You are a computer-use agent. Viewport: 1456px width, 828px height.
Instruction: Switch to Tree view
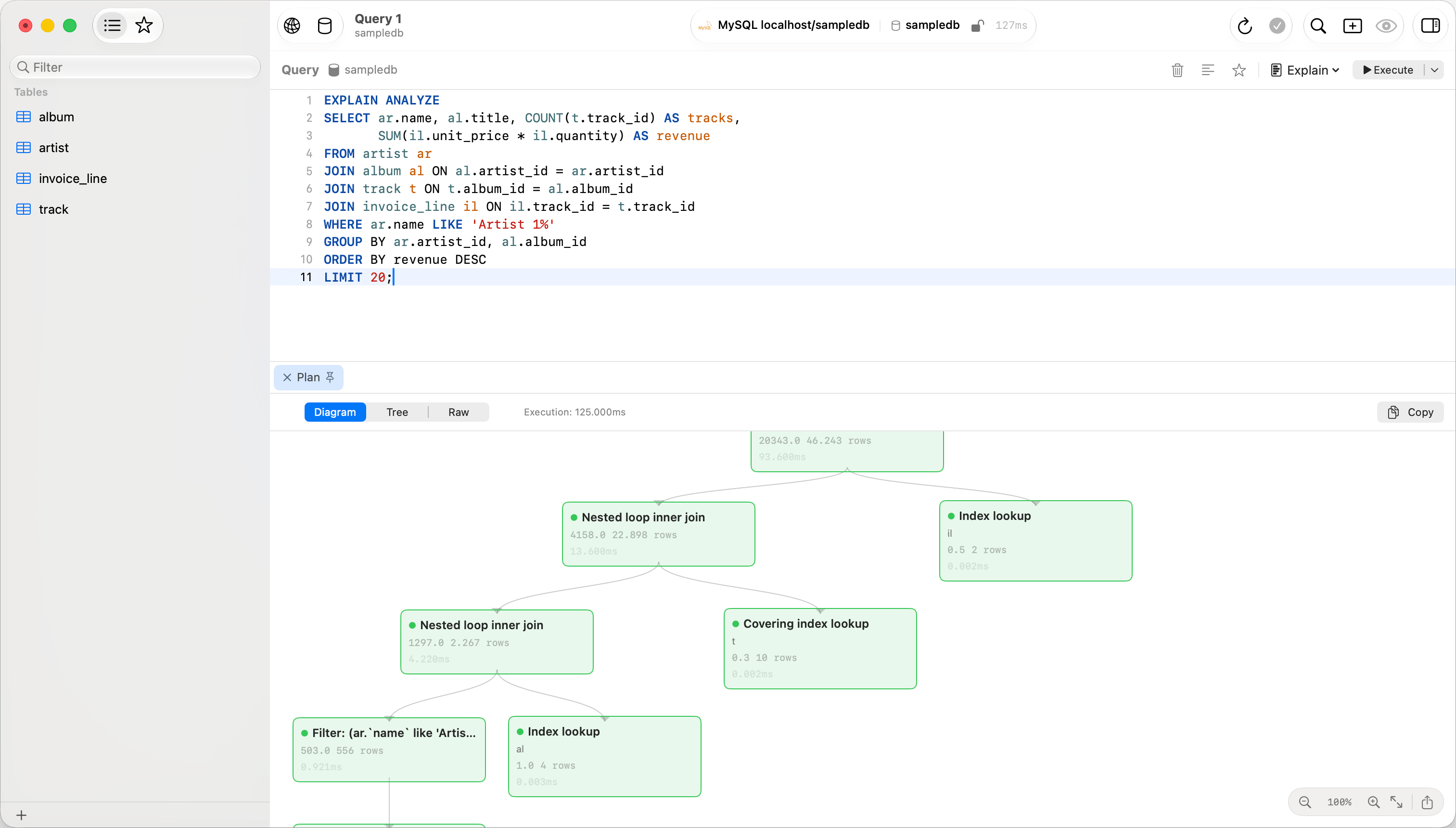coord(397,412)
